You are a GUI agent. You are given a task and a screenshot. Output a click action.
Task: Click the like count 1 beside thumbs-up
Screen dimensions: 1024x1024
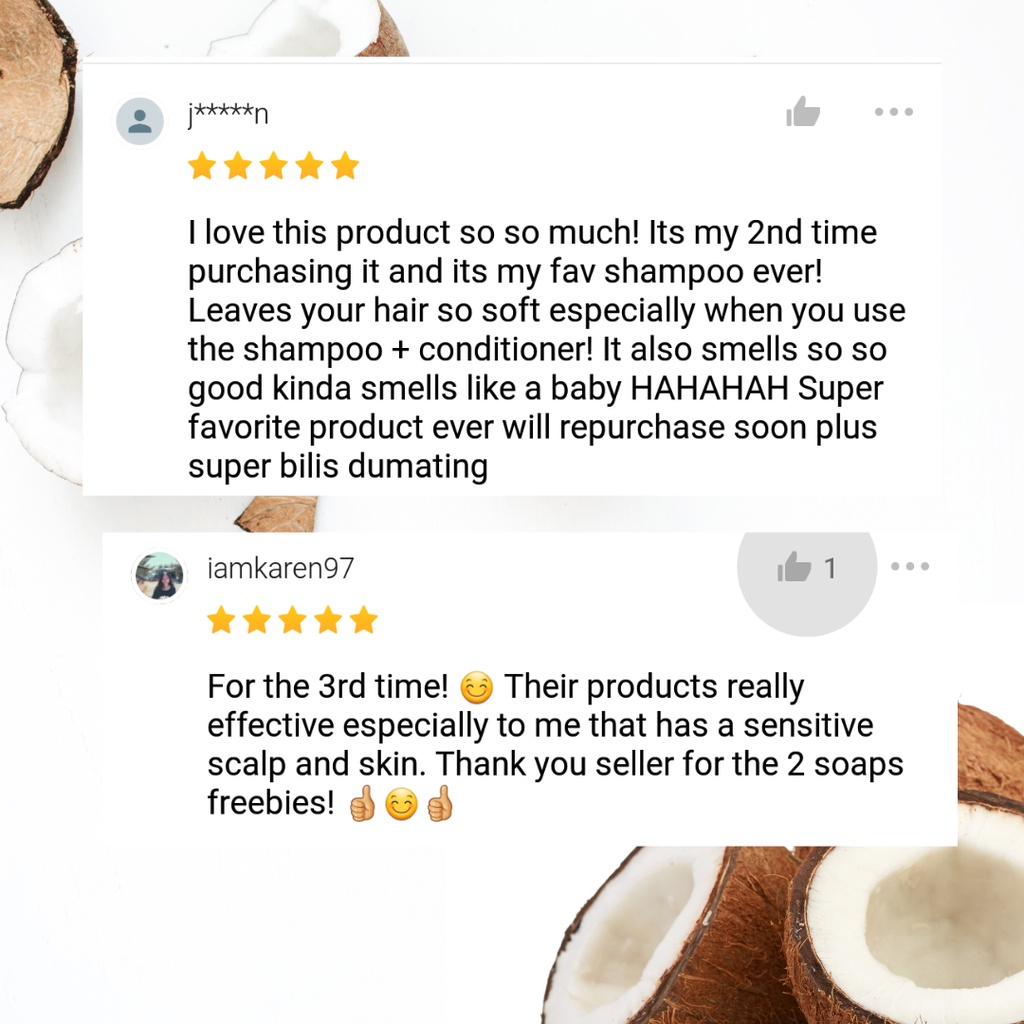[829, 568]
